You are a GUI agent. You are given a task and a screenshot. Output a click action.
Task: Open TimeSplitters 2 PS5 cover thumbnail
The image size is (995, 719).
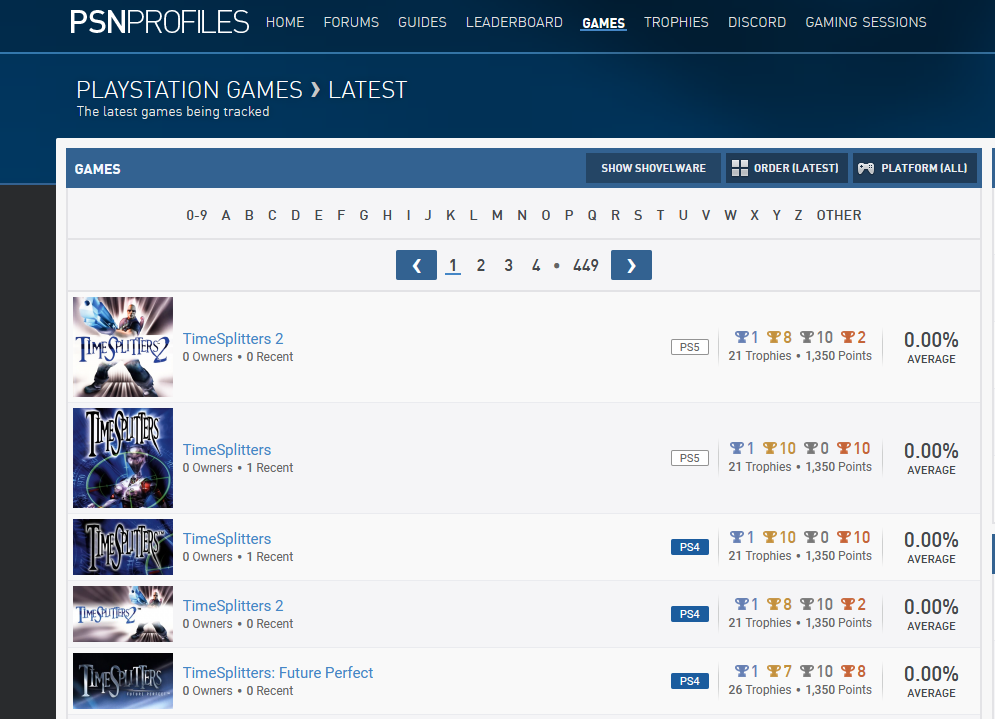tap(123, 347)
